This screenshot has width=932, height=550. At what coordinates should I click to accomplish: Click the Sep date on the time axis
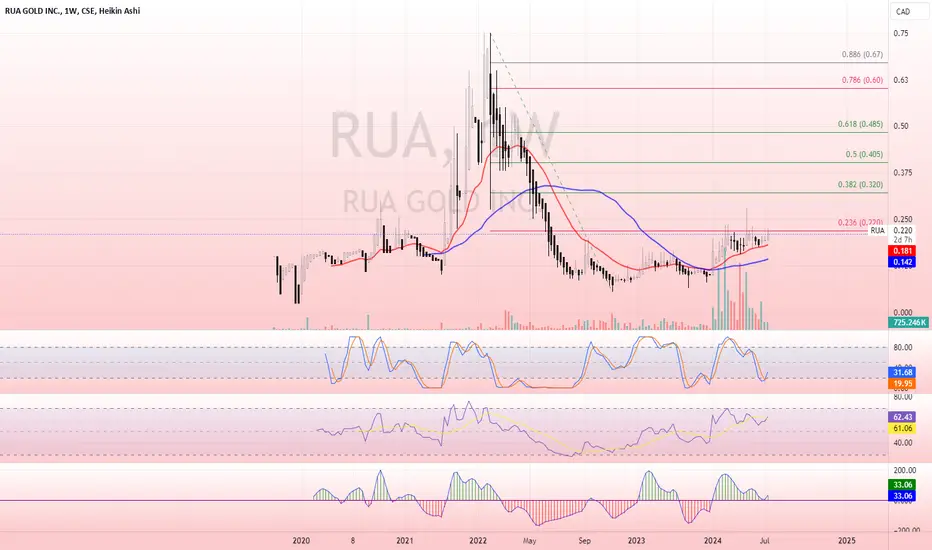[584, 540]
